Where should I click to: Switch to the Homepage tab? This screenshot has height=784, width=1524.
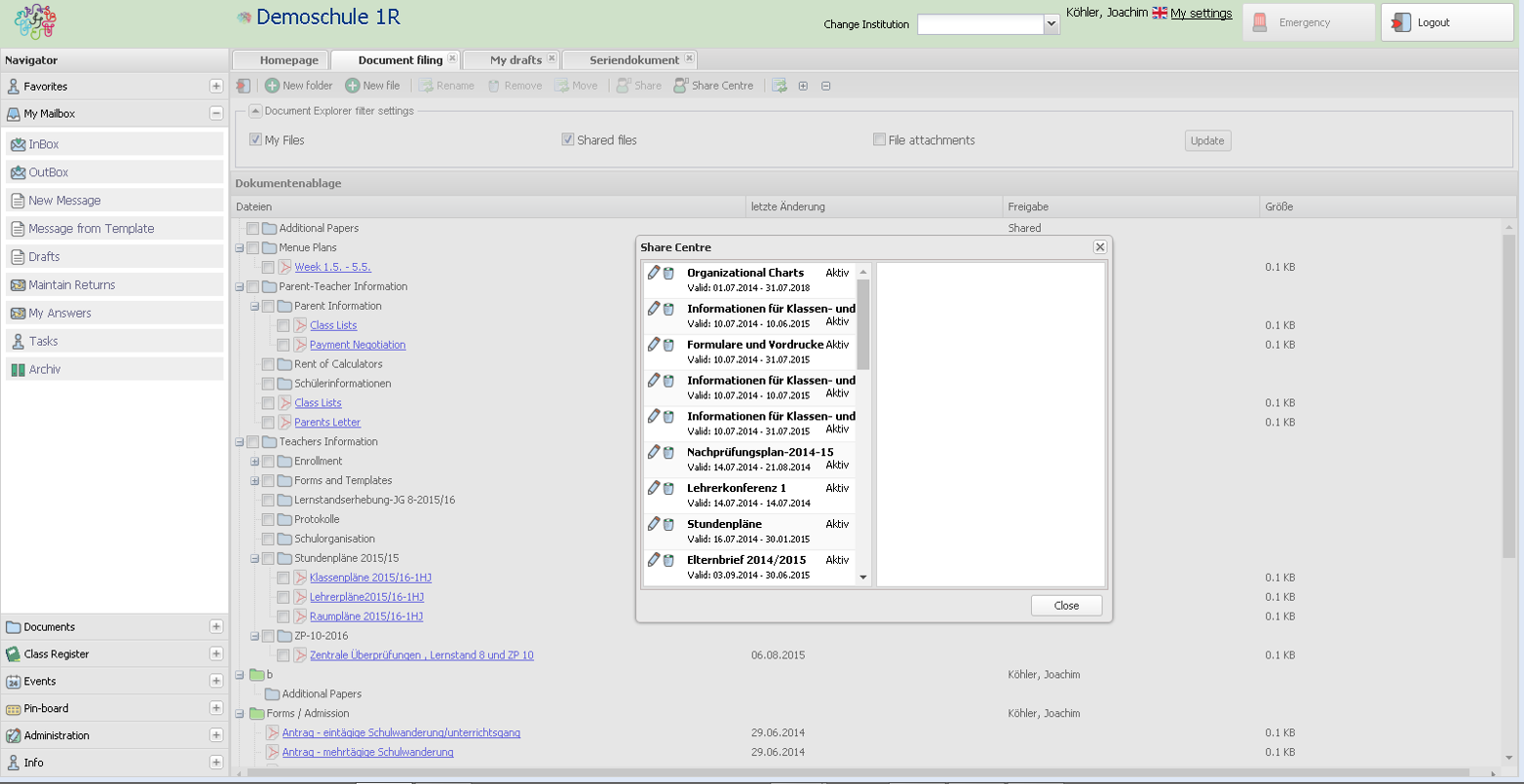click(x=288, y=60)
